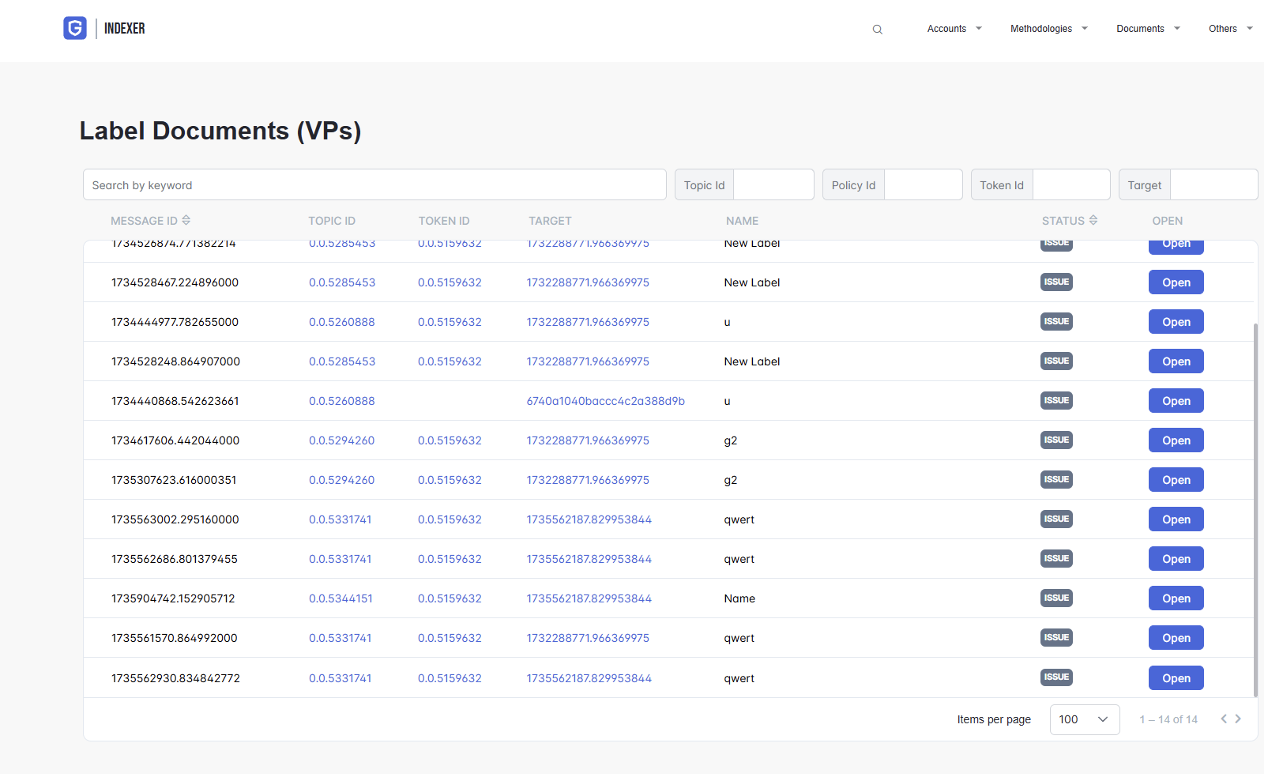Follow topic link 0.0.5344151
The width and height of the screenshot is (1264, 774).
(340, 599)
